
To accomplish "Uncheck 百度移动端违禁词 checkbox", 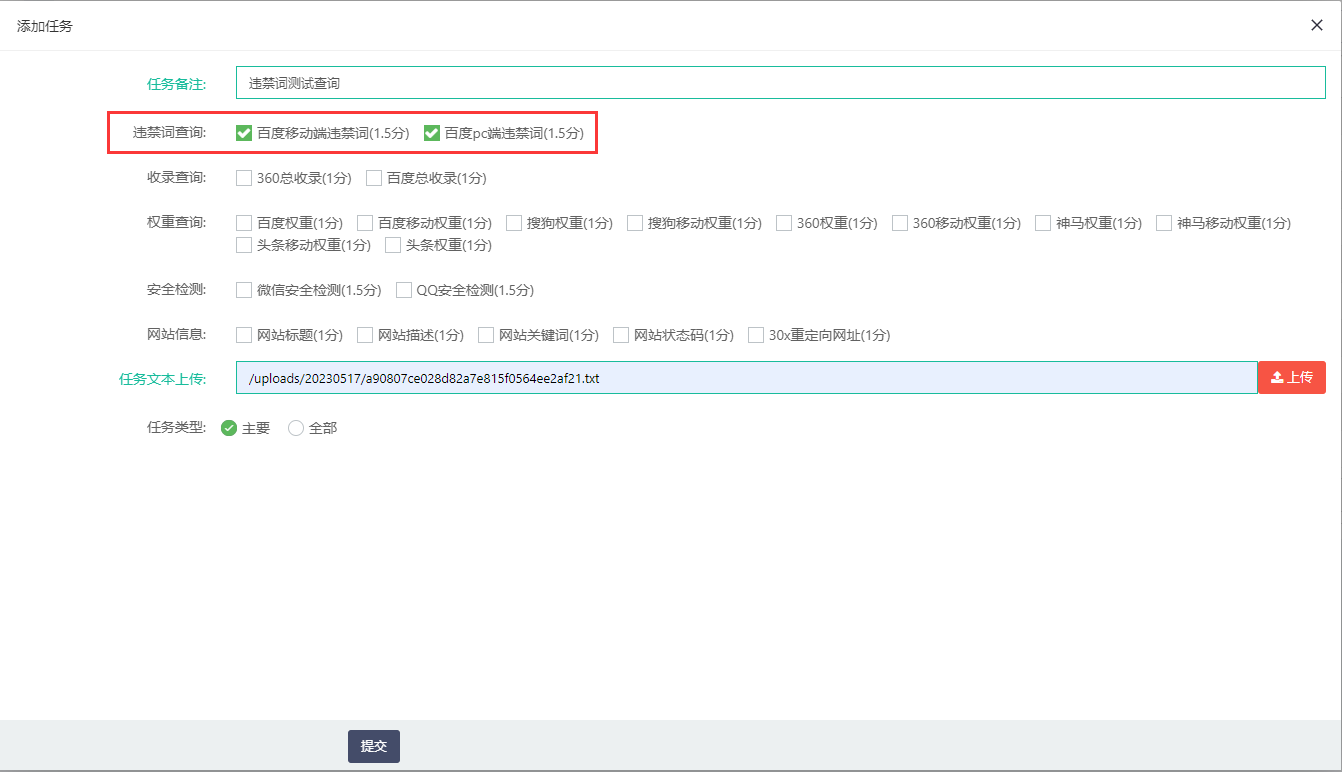I will point(244,133).
